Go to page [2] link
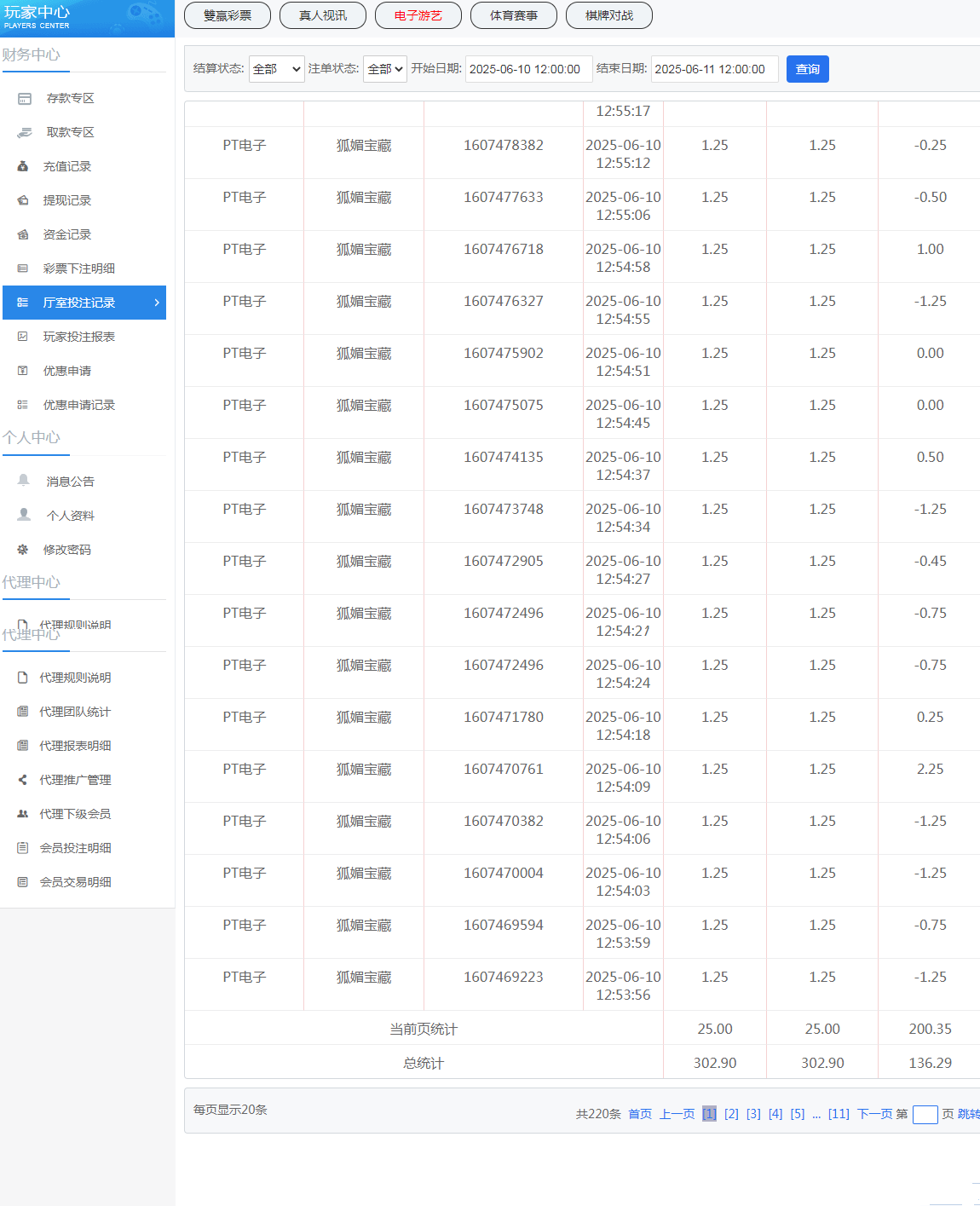 (731, 1114)
